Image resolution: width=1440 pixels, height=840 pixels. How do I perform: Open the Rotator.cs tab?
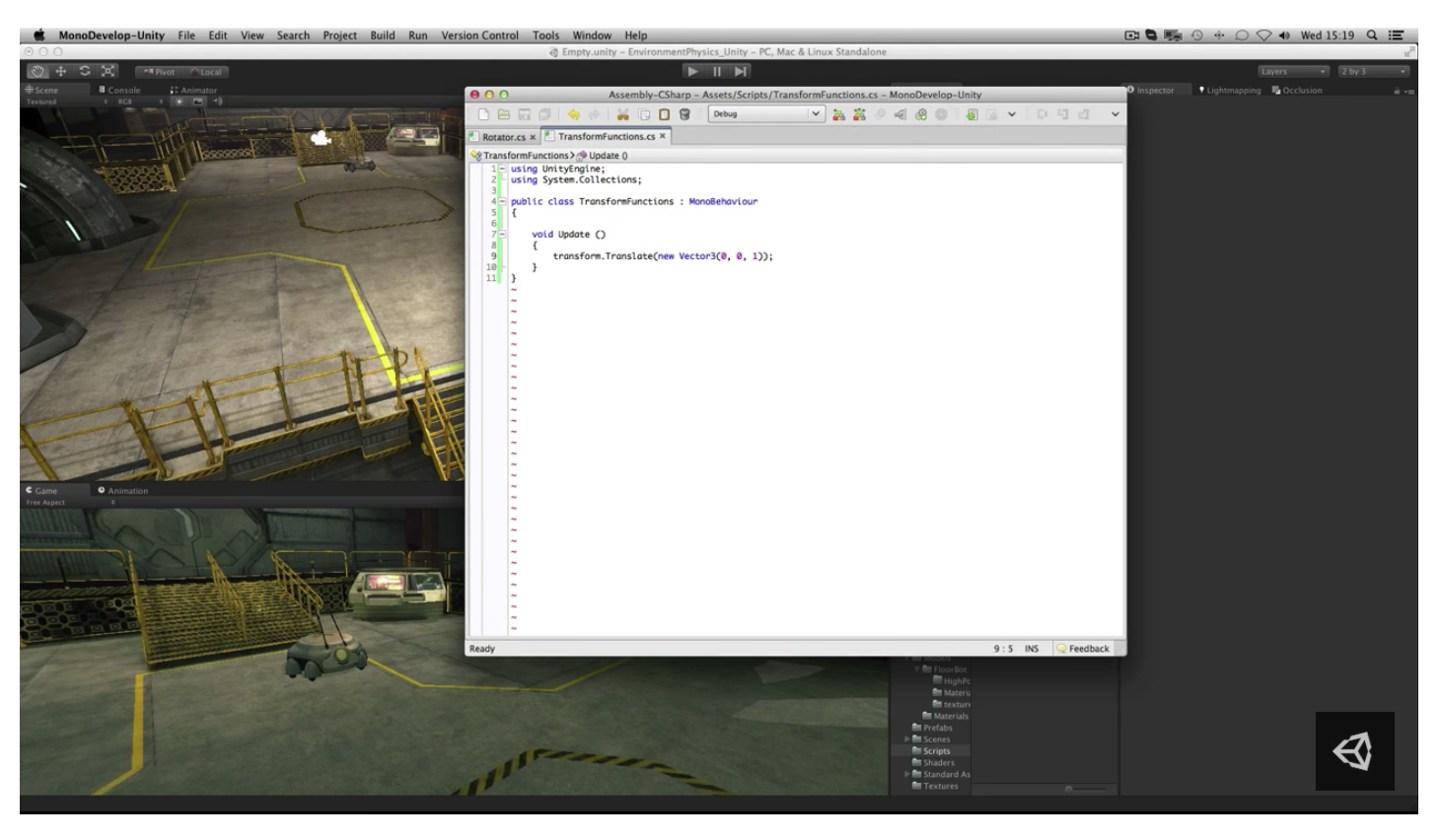(x=503, y=137)
